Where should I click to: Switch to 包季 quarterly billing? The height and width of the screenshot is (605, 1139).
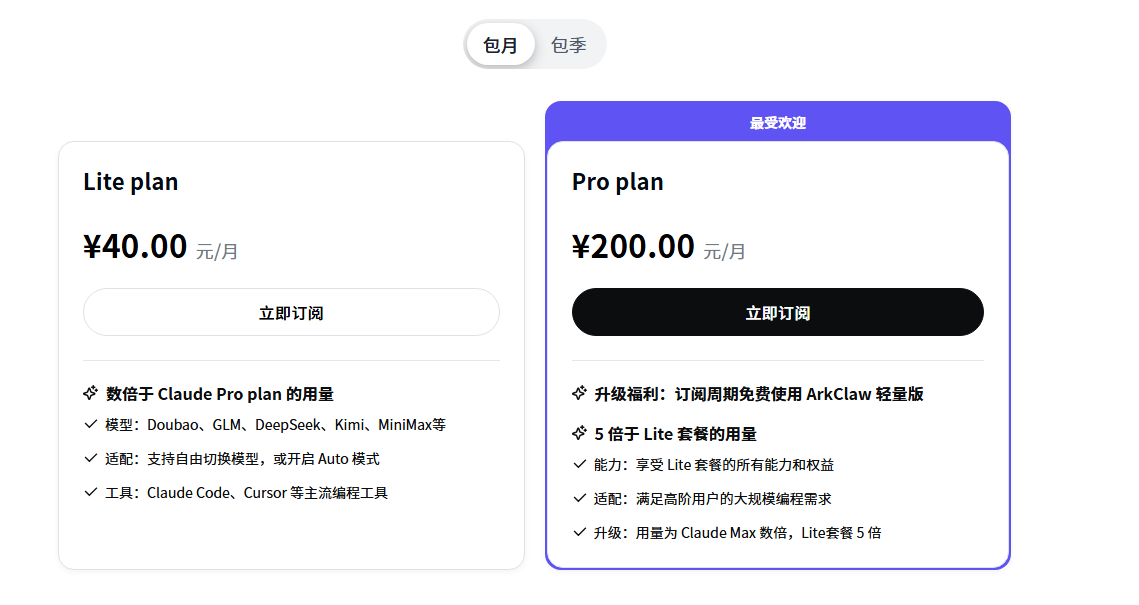(569, 45)
